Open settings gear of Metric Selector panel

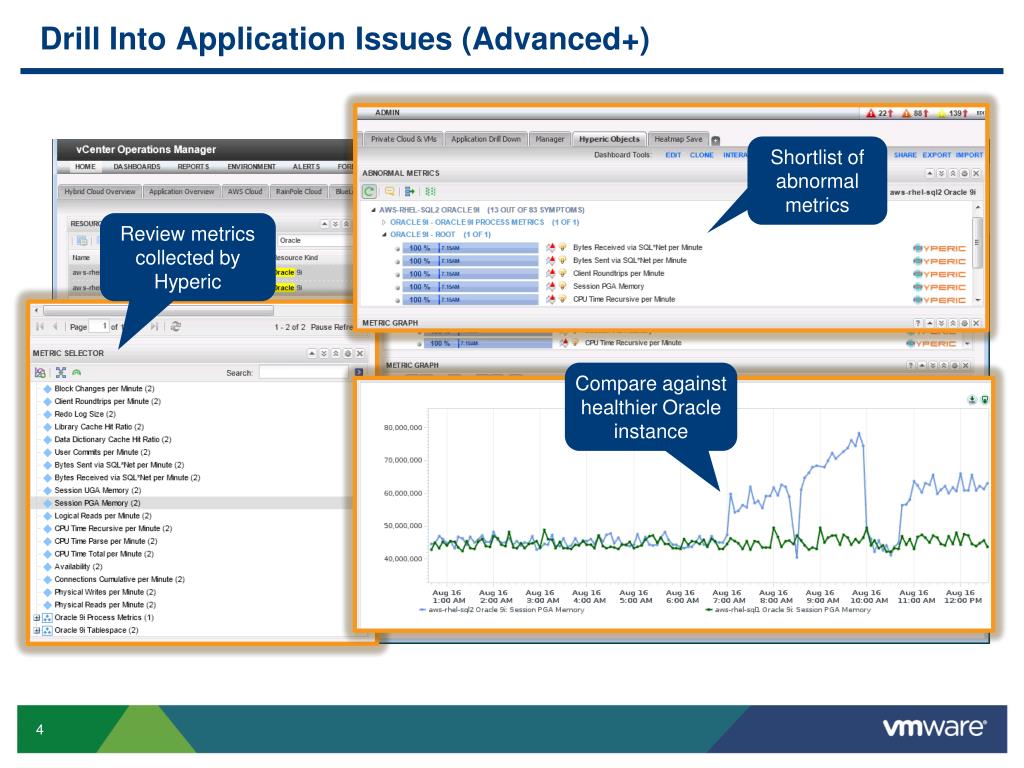click(347, 353)
